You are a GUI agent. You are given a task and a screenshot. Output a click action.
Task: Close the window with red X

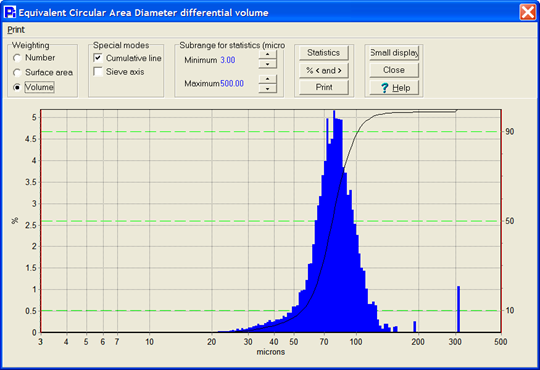528,12
